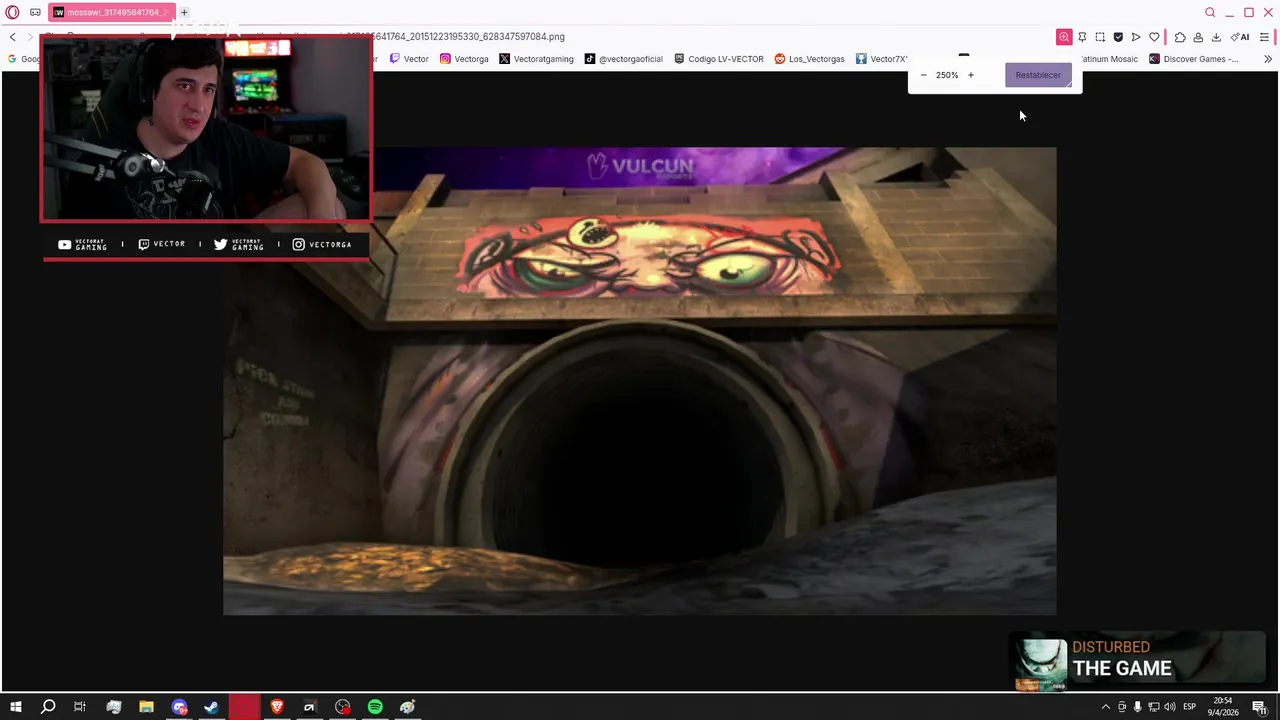1280x720 pixels.
Task: Open the Aria AI assistant icon
Action: click(1240, 37)
